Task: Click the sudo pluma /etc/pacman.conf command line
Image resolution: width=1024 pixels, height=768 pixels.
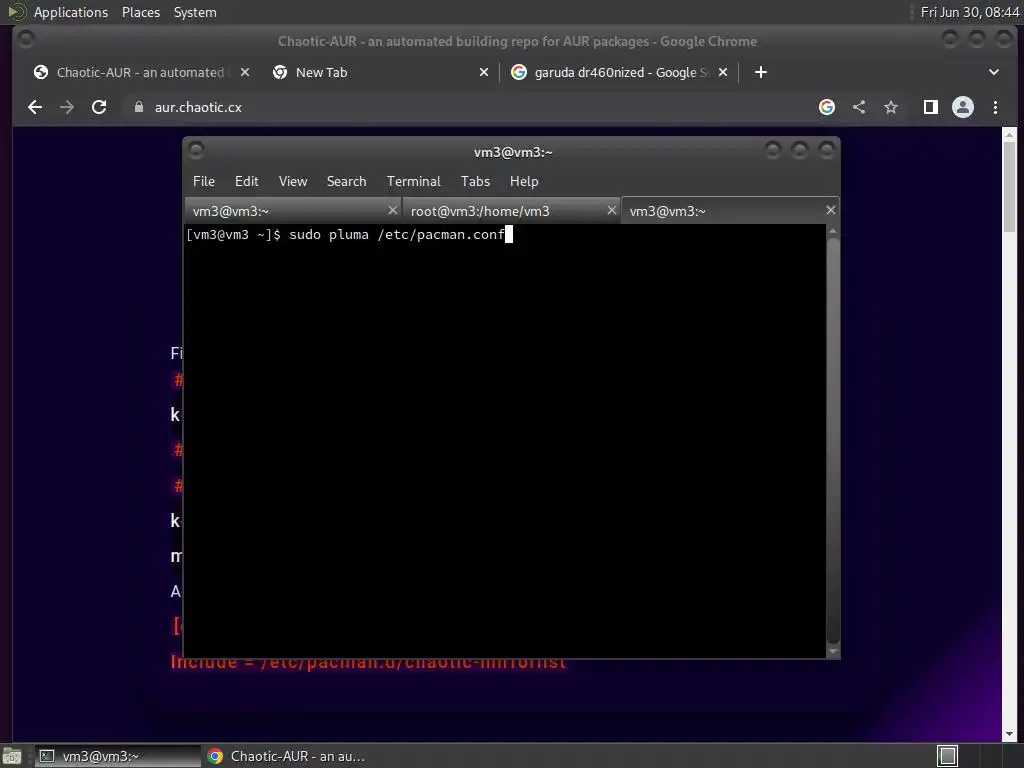Action: pyautogui.click(x=397, y=234)
